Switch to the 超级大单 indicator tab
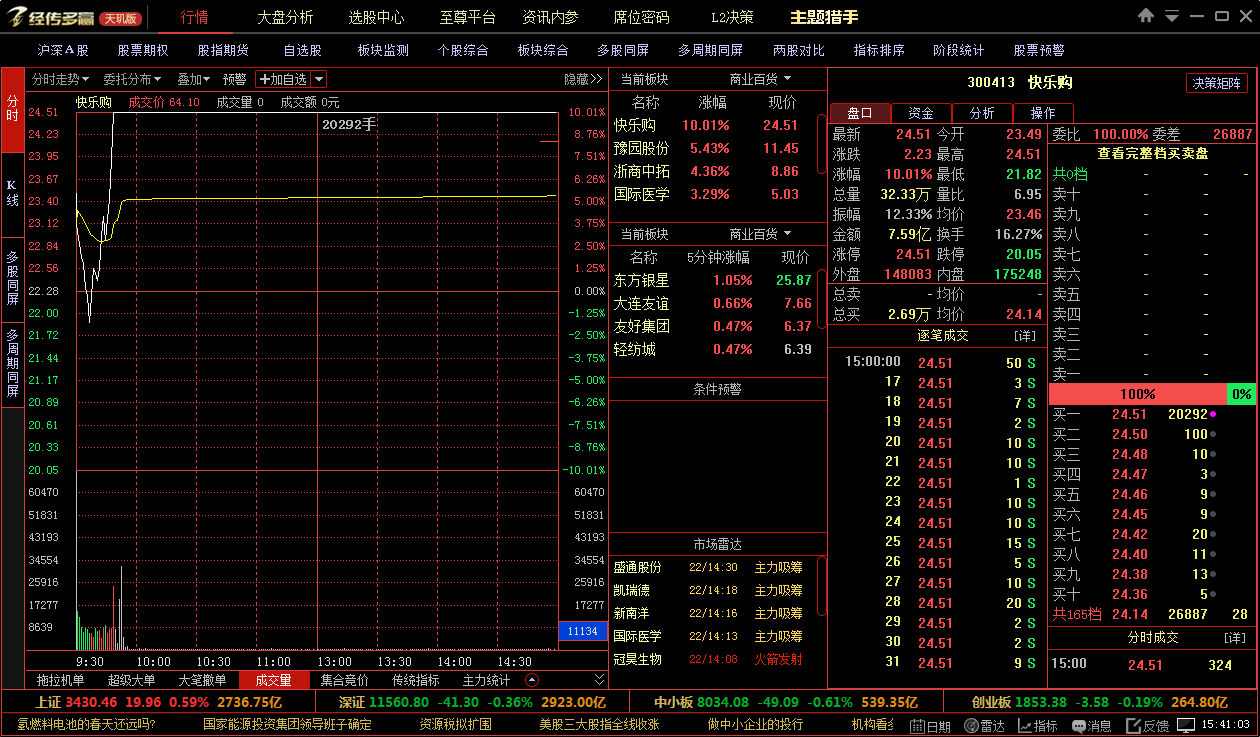1260x737 pixels. click(x=132, y=680)
